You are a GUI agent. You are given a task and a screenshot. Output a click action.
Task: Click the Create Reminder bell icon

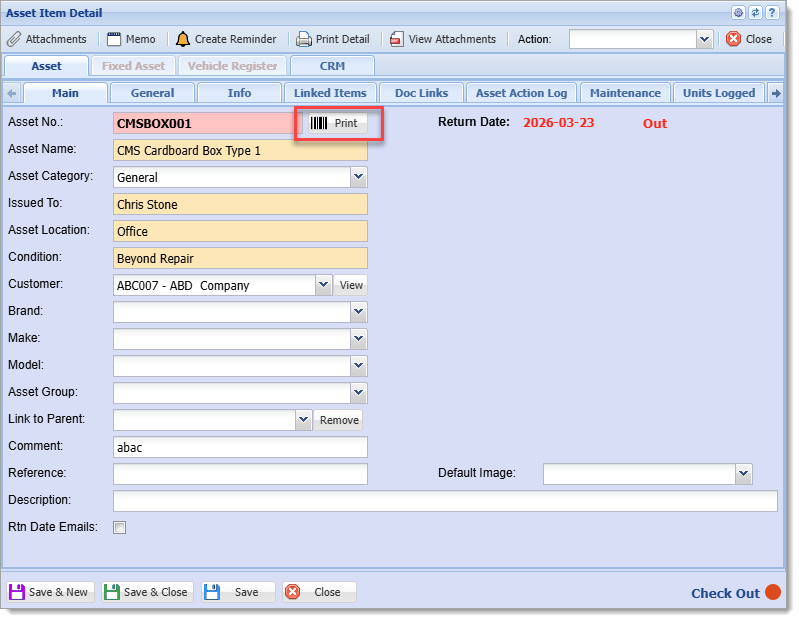182,39
